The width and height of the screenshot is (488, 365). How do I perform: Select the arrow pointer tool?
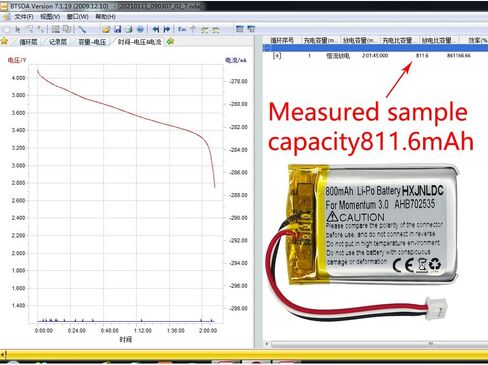pyautogui.click(x=18, y=29)
